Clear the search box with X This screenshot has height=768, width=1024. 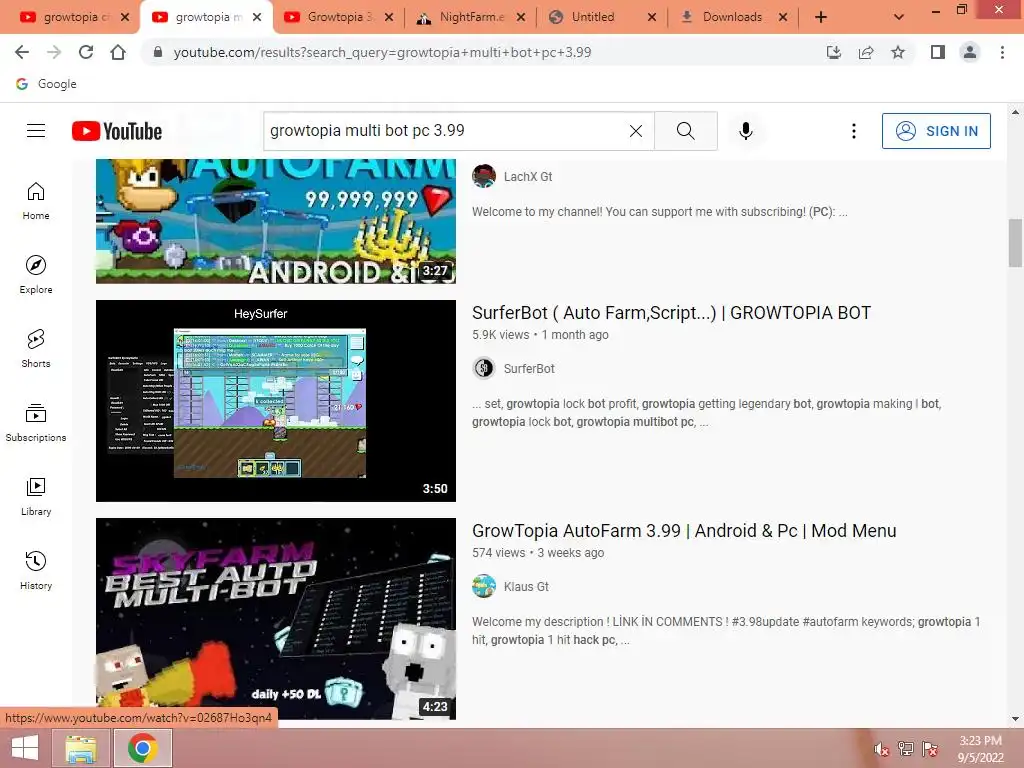[635, 131]
